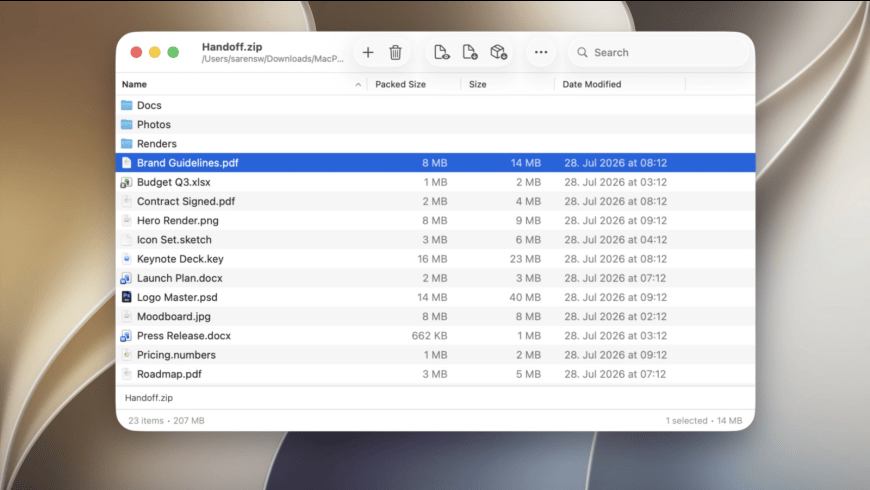870x490 pixels.
Task: Click the magnifier icon in Search
Action: point(582,52)
